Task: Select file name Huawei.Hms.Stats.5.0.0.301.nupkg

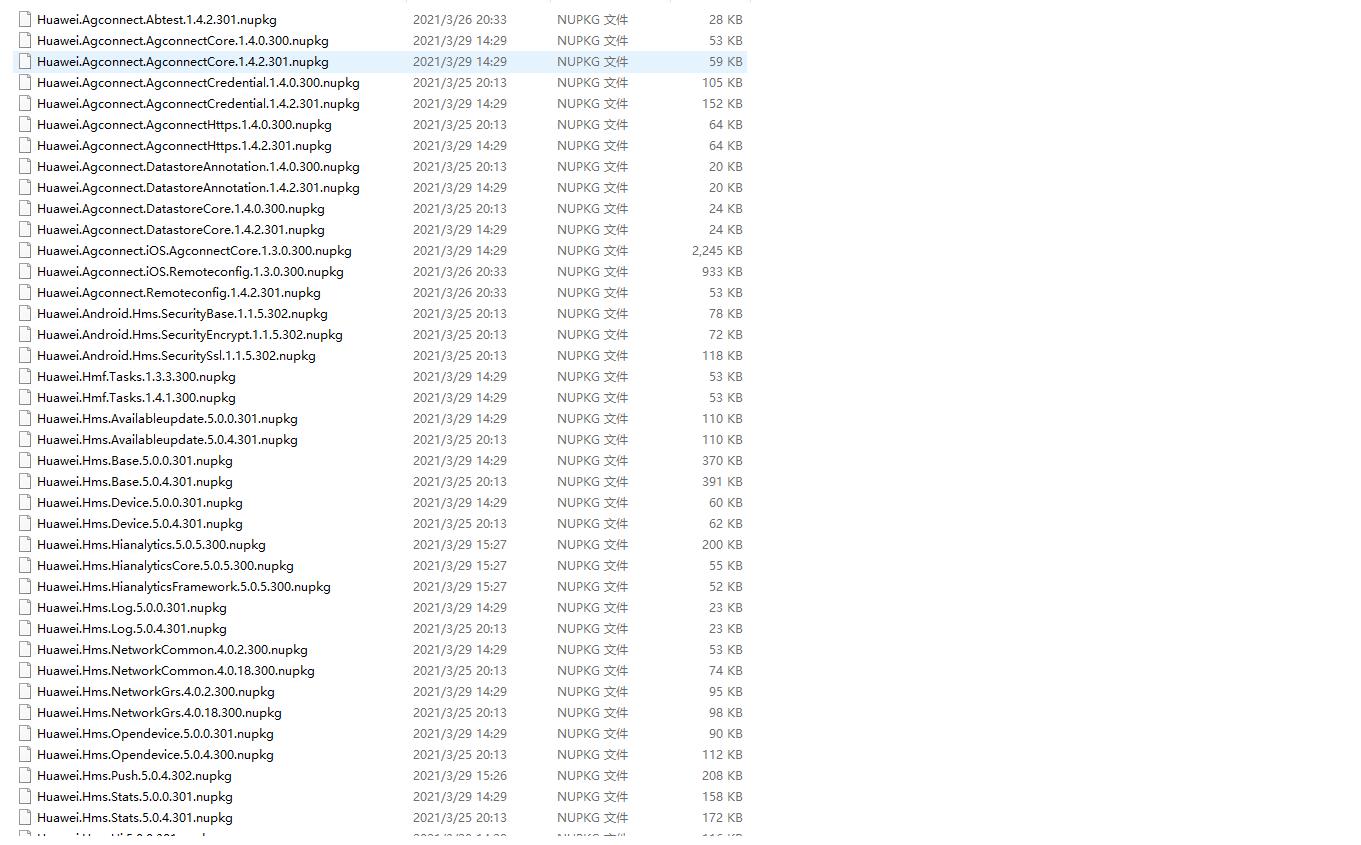Action: 135,796
